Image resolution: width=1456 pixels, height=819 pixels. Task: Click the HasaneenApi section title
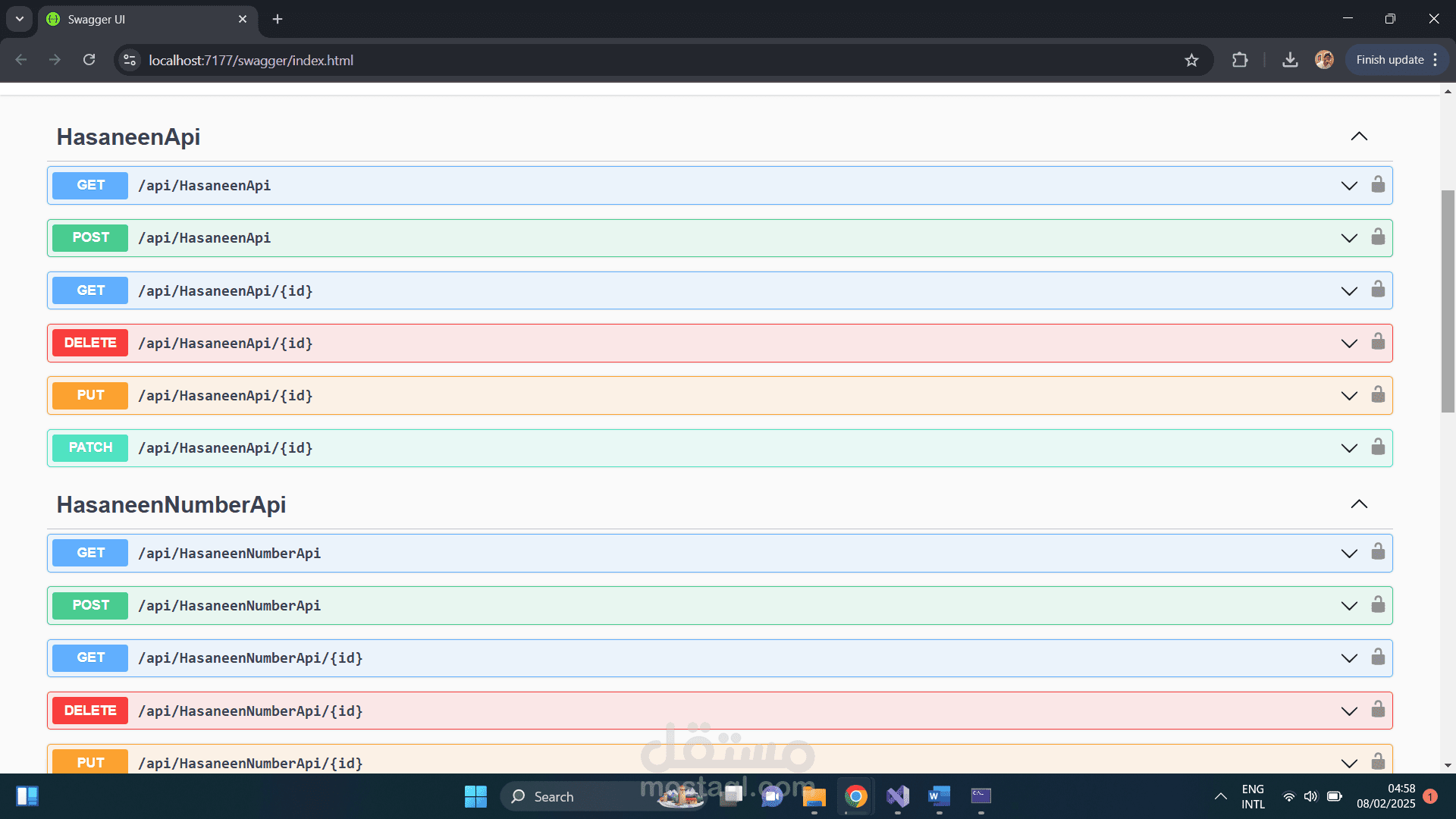point(128,136)
